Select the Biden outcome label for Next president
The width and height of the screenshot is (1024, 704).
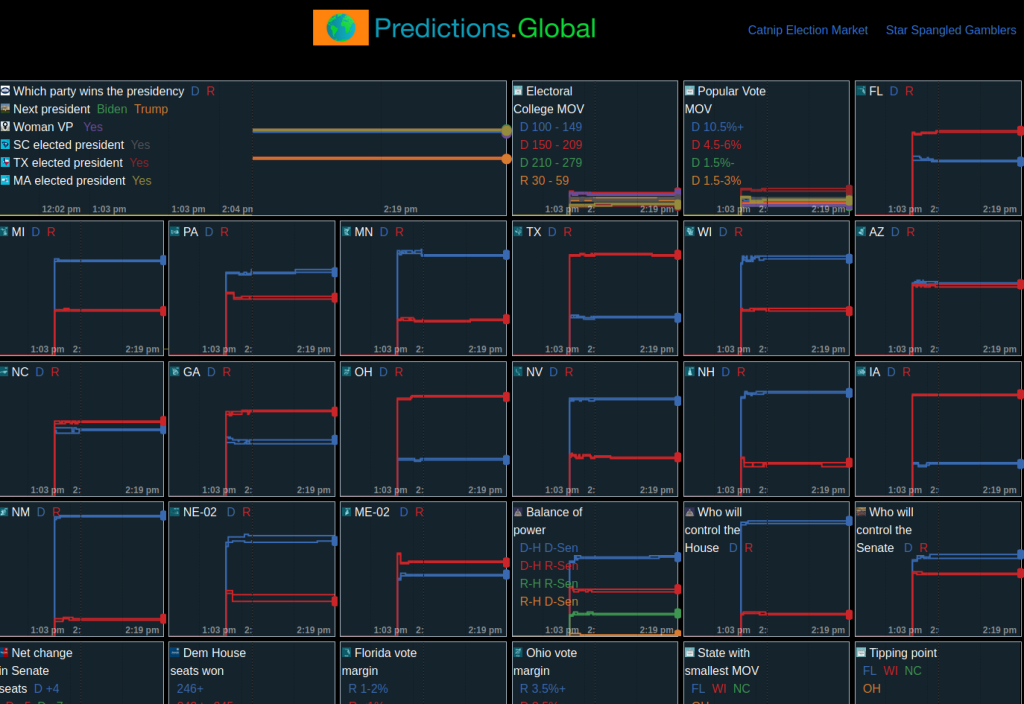[112, 109]
